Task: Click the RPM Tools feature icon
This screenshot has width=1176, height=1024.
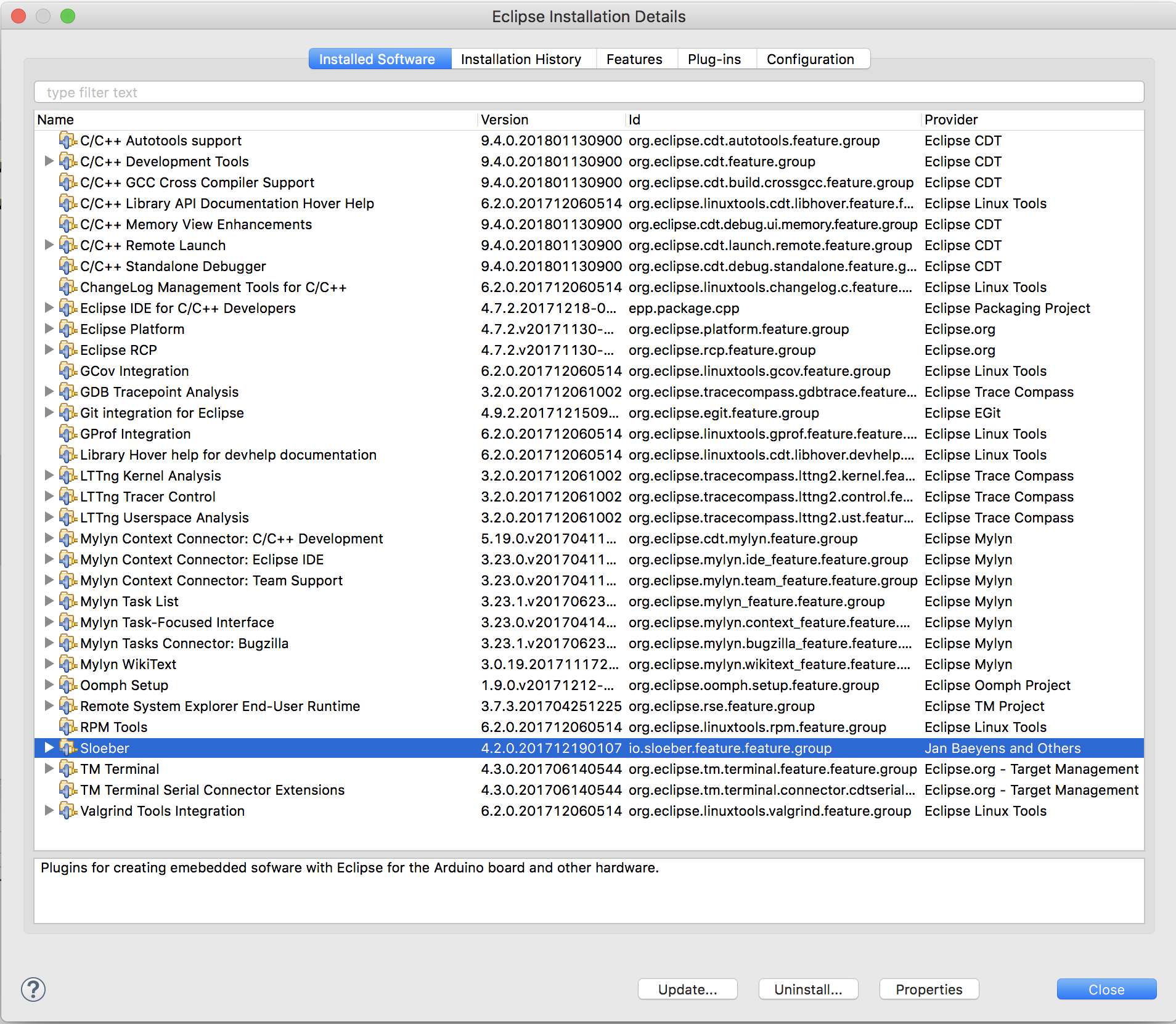Action: (68, 727)
